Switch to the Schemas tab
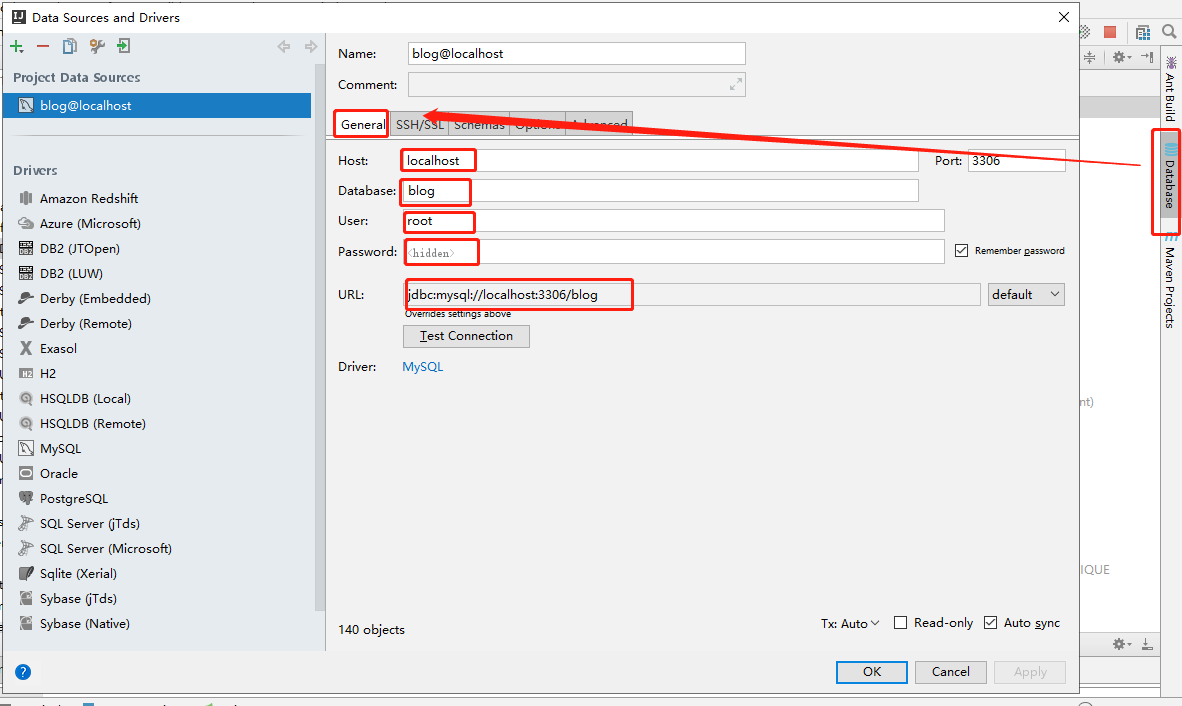 479,124
